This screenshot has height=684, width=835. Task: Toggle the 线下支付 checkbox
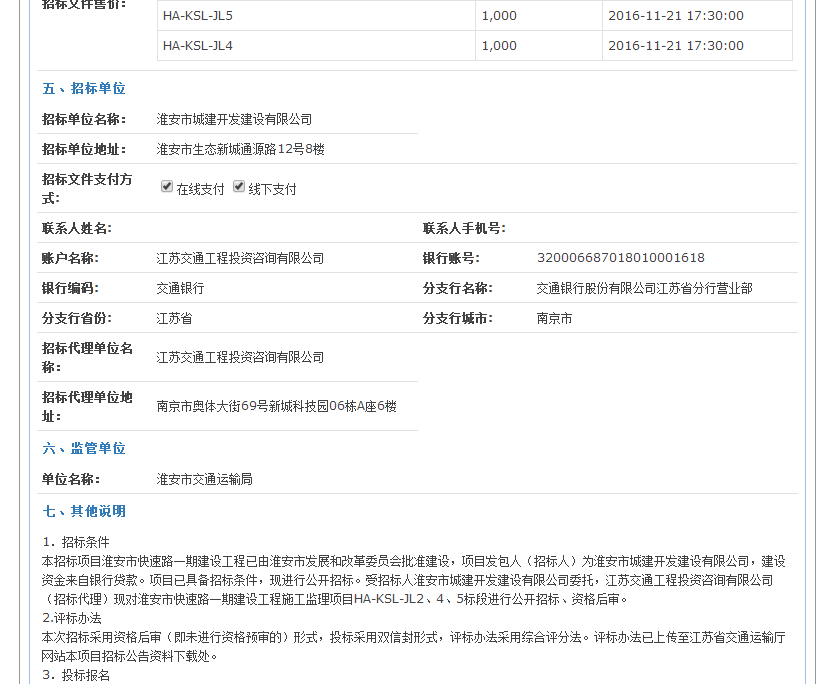click(239, 186)
